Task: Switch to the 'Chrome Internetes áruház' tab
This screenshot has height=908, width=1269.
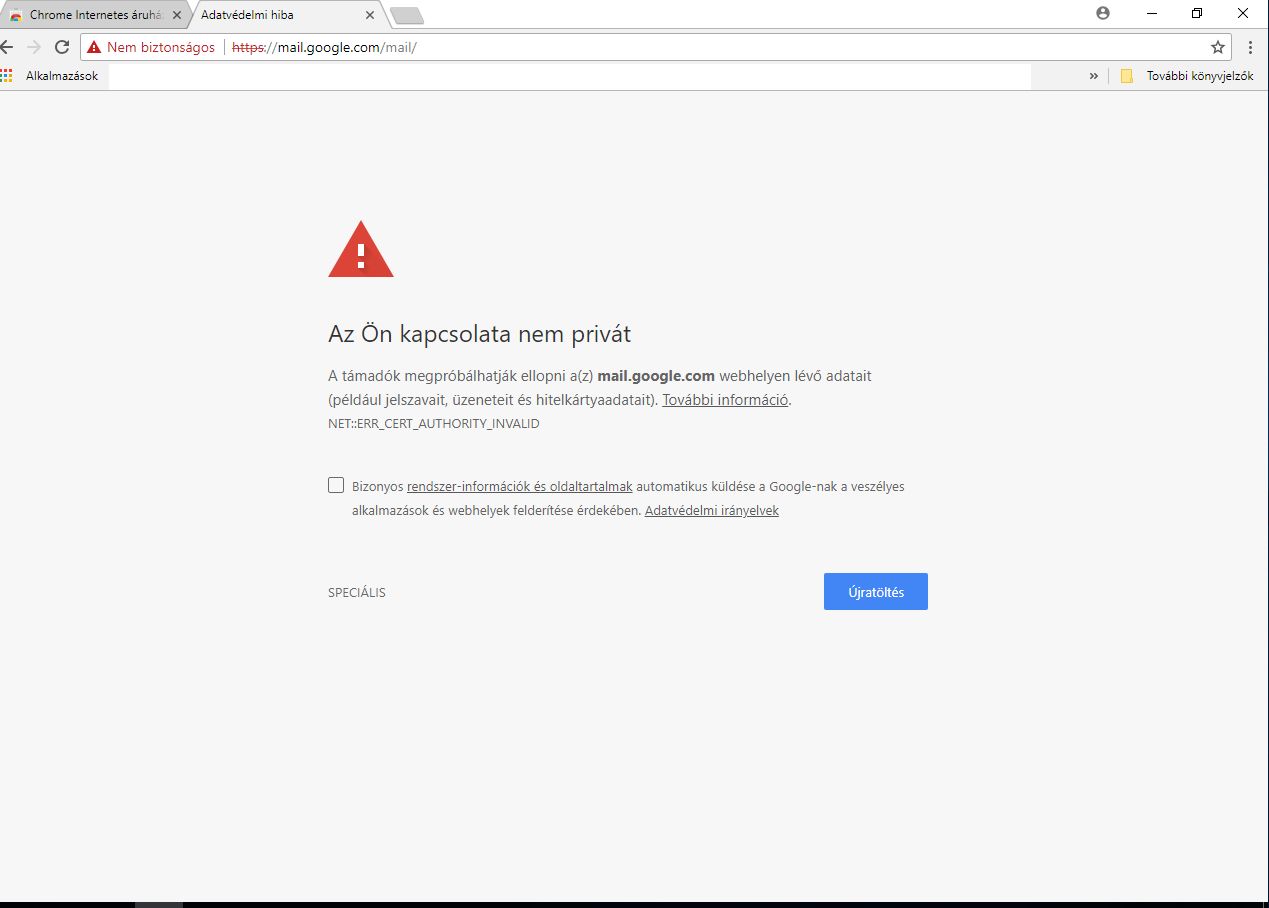Action: (x=95, y=15)
